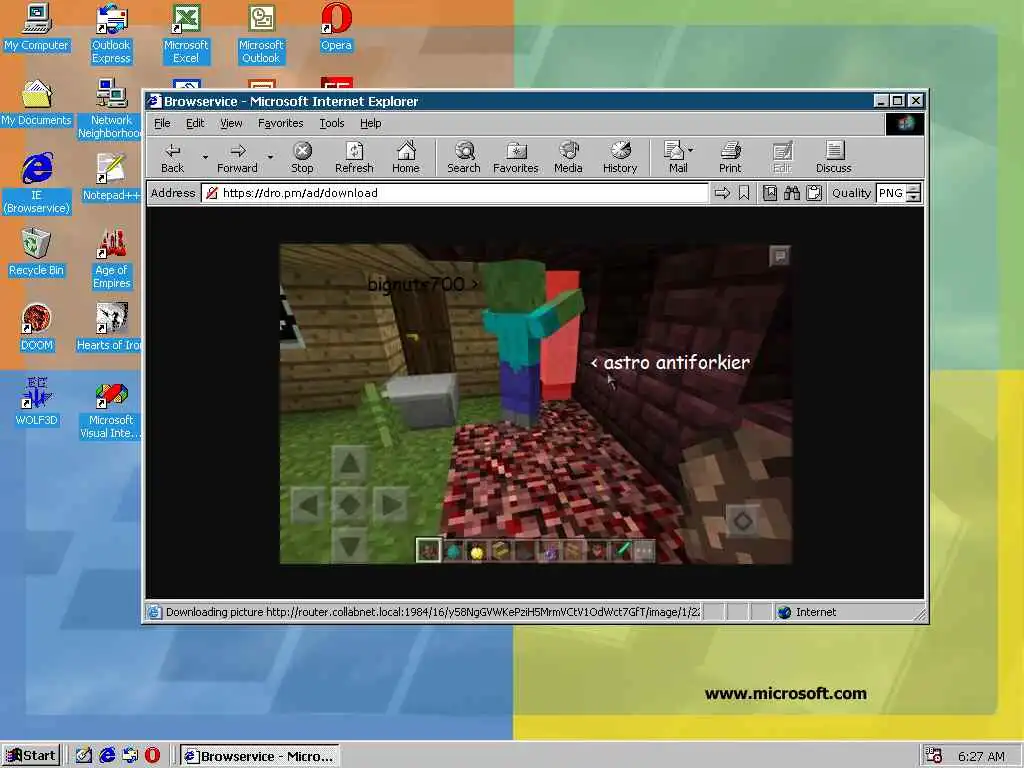Tap the center diamond D-pad control
Screen dimensions: 1024x768
(349, 504)
